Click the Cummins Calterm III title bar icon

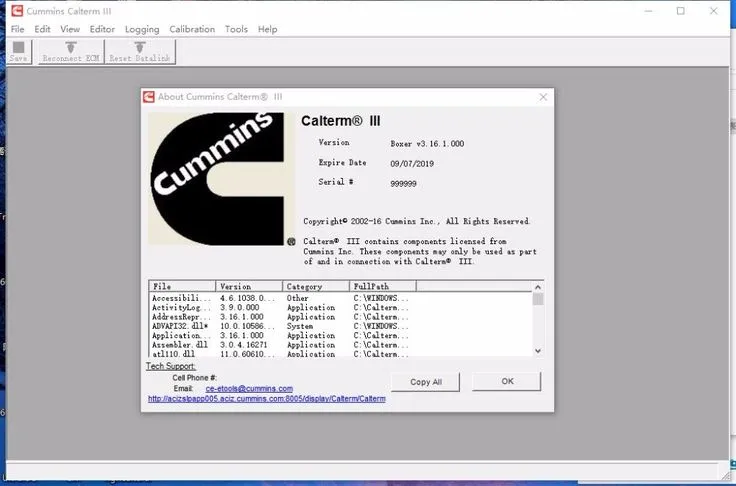(17, 10)
